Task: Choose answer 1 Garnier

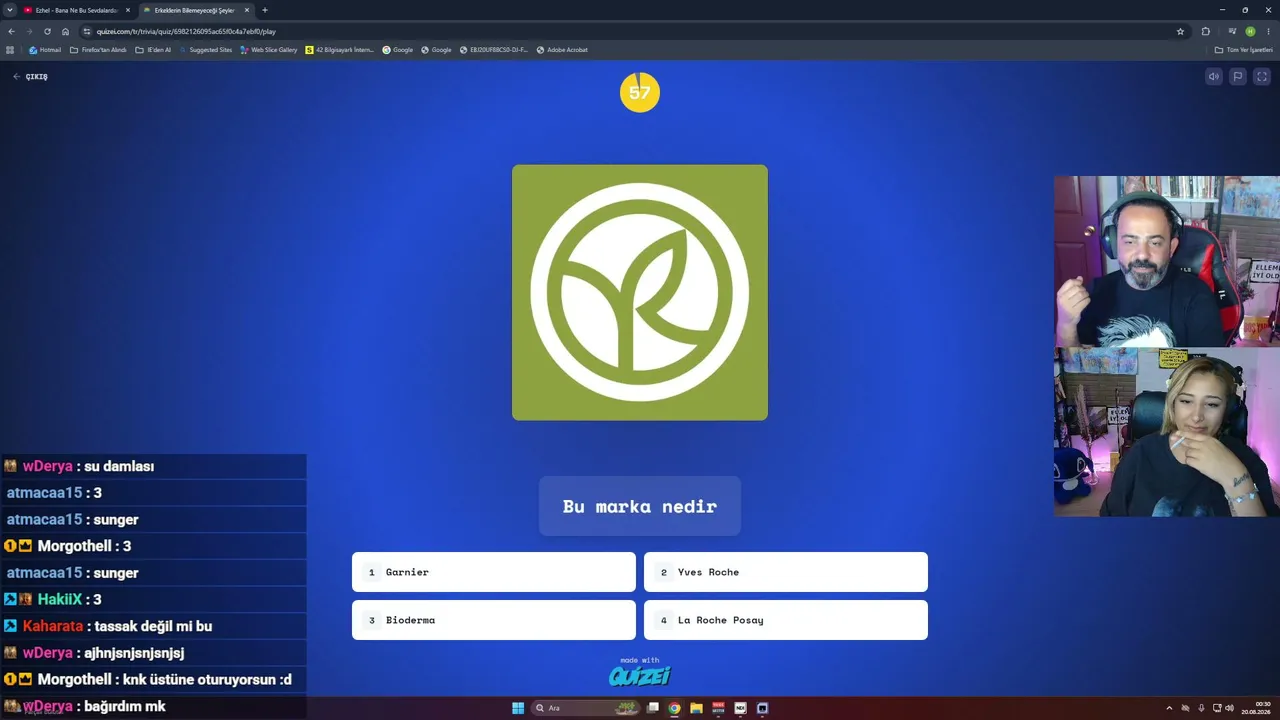Action: [x=494, y=572]
